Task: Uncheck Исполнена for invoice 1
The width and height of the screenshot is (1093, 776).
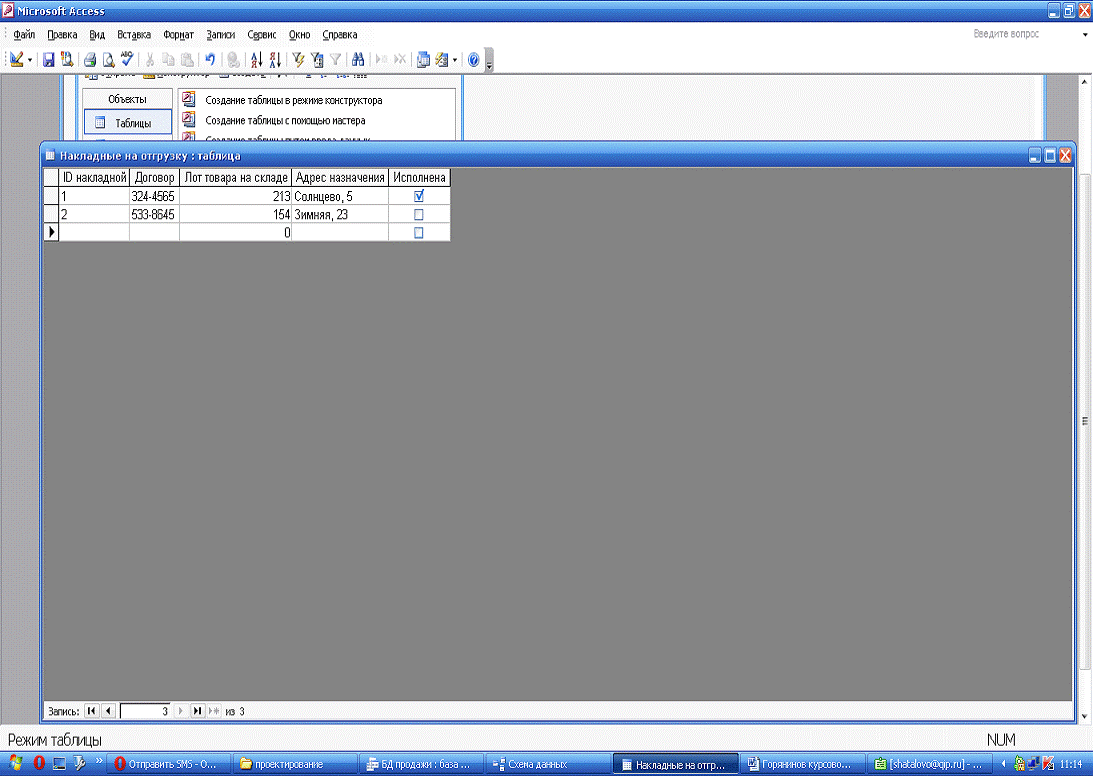Action: [x=419, y=197]
